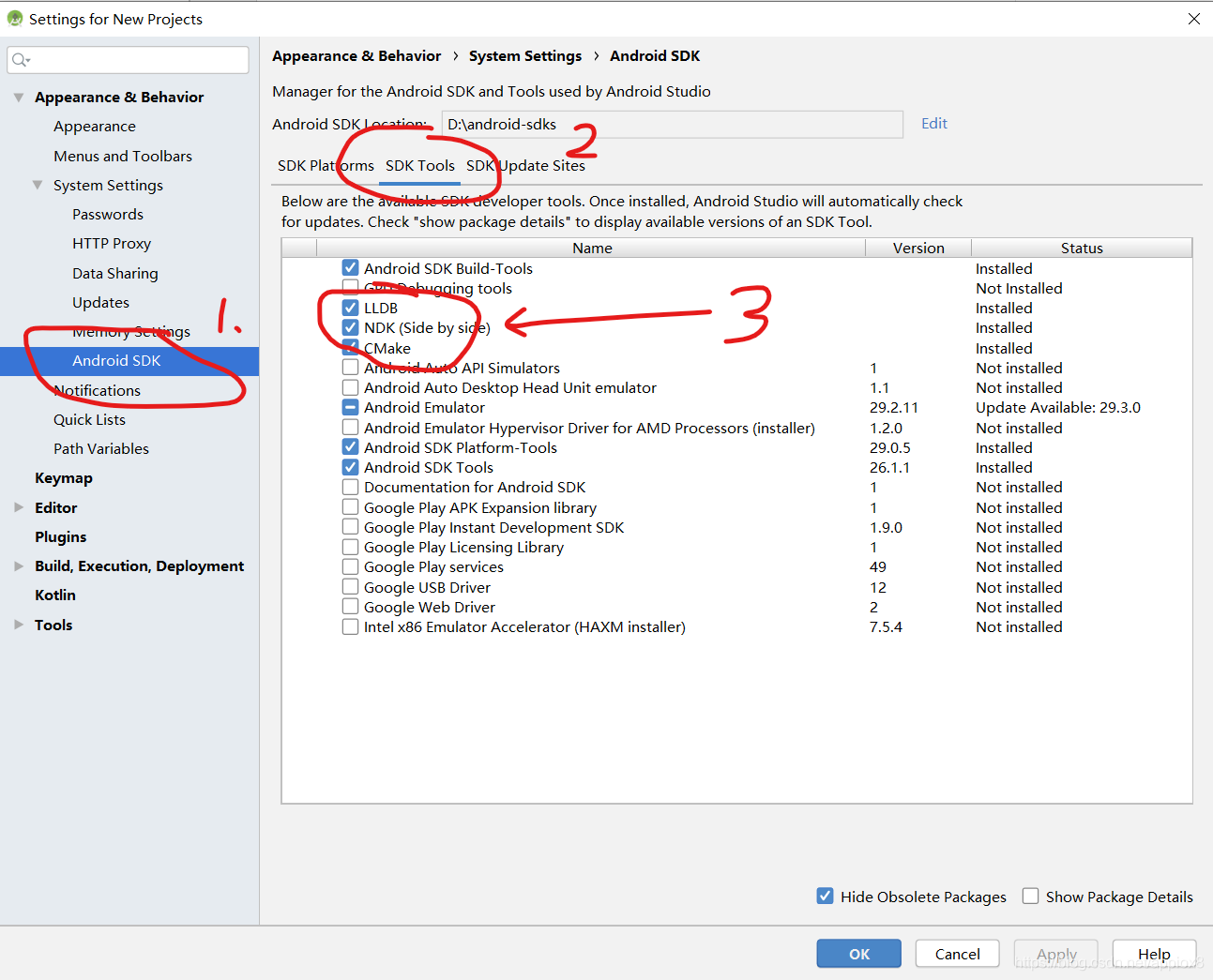Click the search magnifier icon in settings
This screenshot has height=980, width=1213.
click(20, 60)
